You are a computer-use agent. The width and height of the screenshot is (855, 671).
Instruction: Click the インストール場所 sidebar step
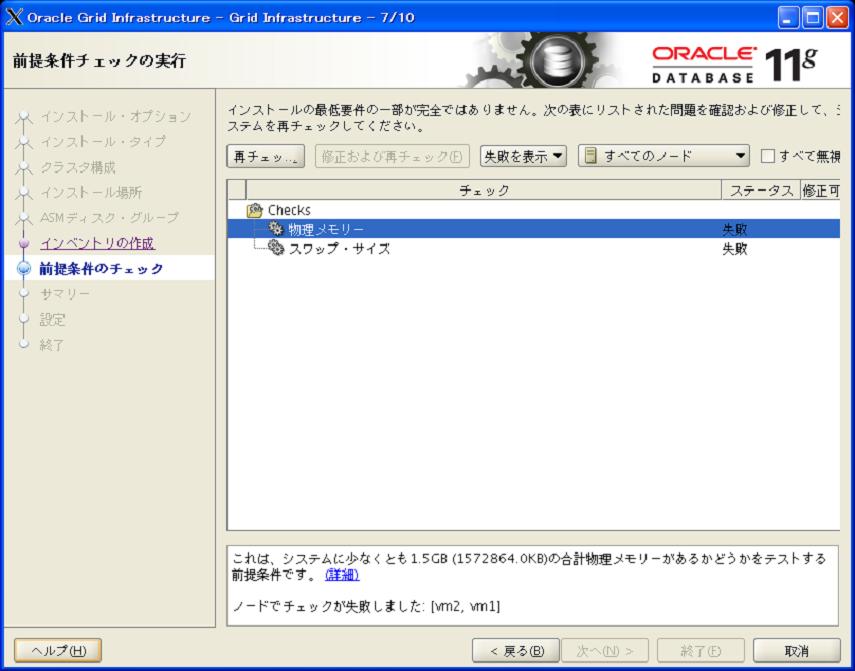pyautogui.click(x=91, y=192)
